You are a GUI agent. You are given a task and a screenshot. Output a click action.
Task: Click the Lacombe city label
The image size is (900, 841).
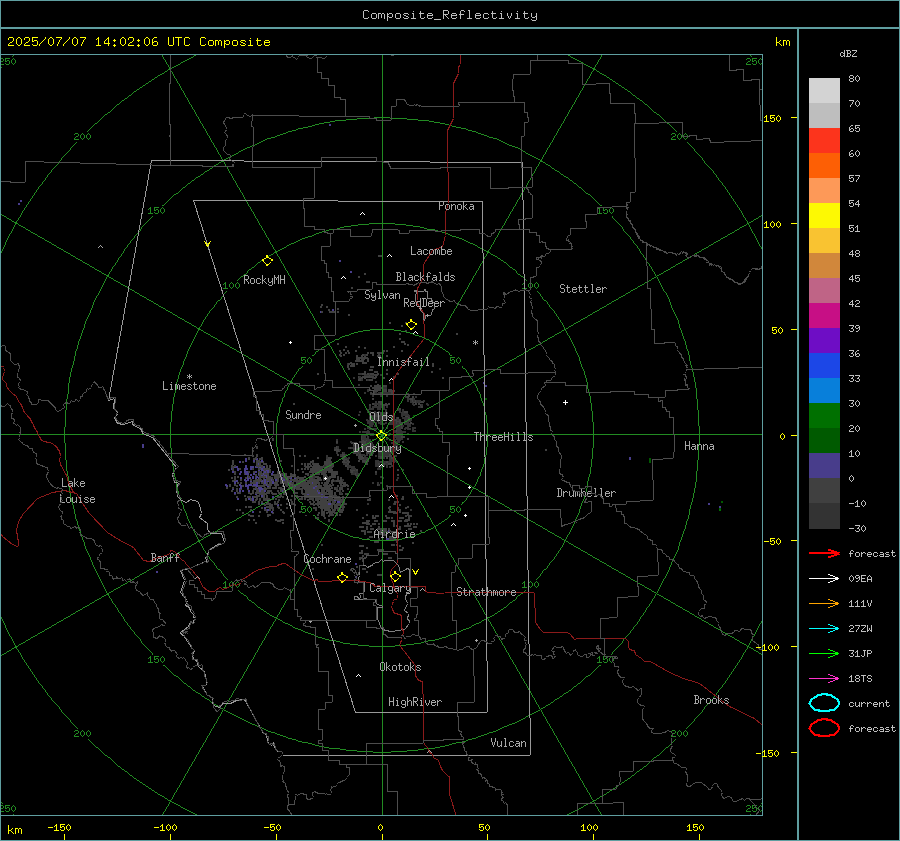[x=431, y=251]
